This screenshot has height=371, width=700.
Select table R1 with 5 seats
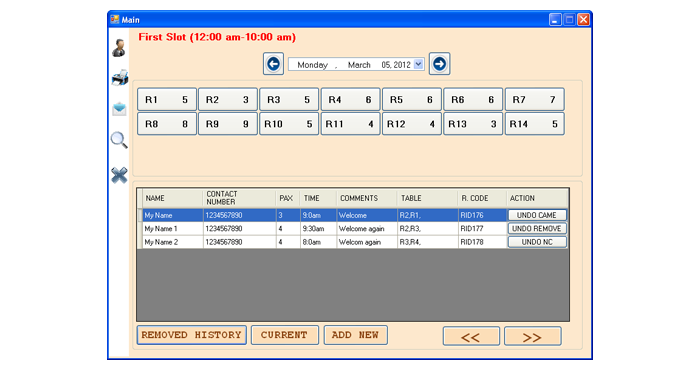tap(167, 100)
